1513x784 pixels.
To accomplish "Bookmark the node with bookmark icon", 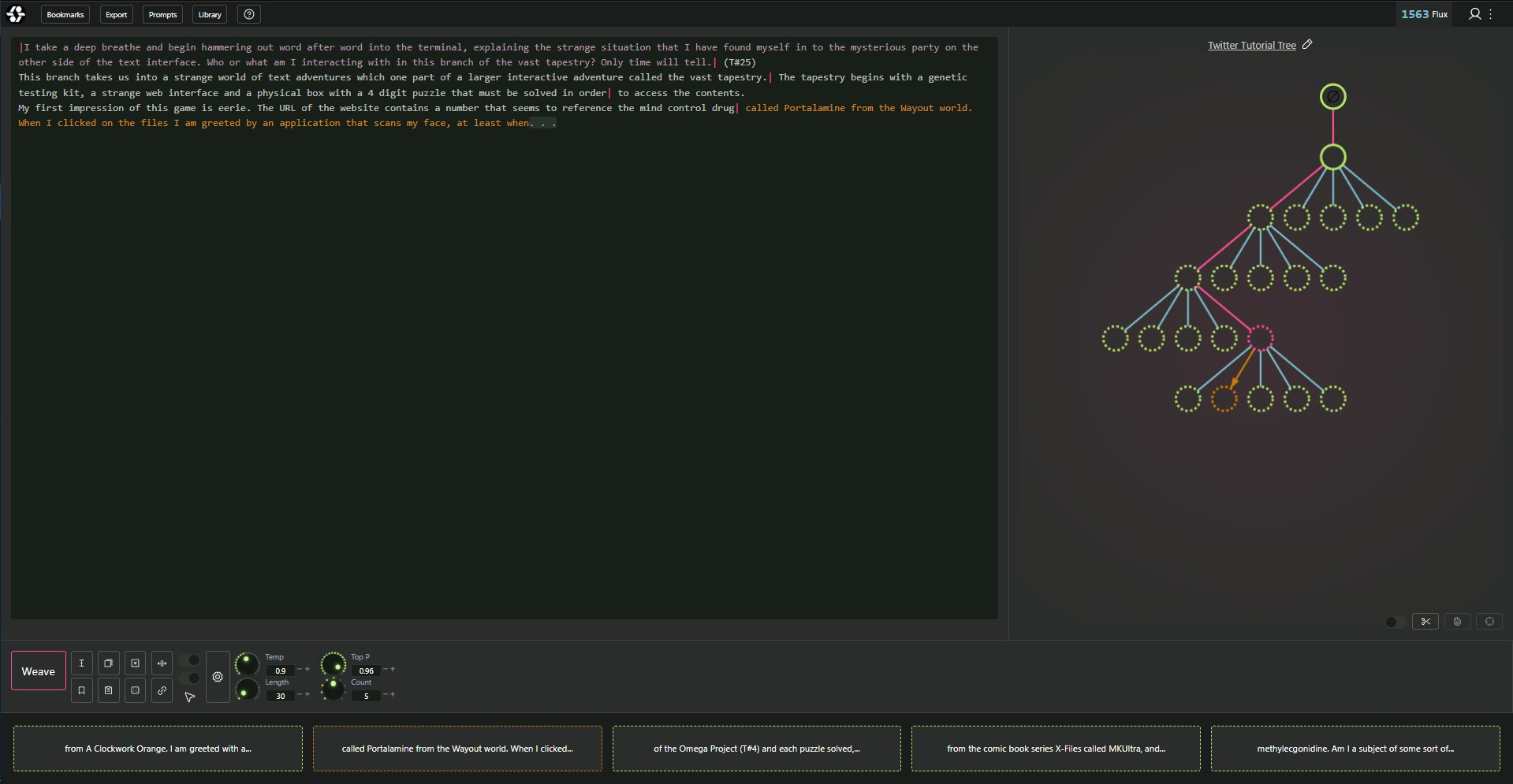I will [81, 690].
